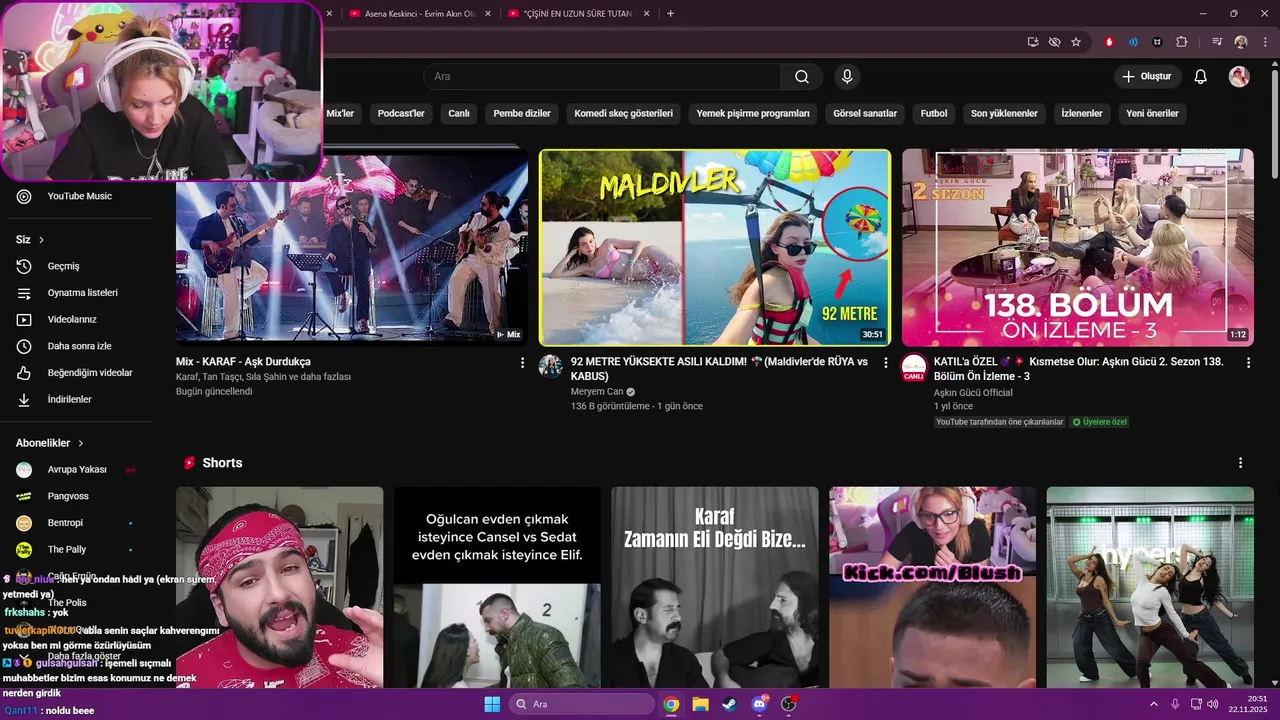Screen dimensions: 1280x720
Task: Switch to Asena Keskinci tab
Action: click(419, 14)
